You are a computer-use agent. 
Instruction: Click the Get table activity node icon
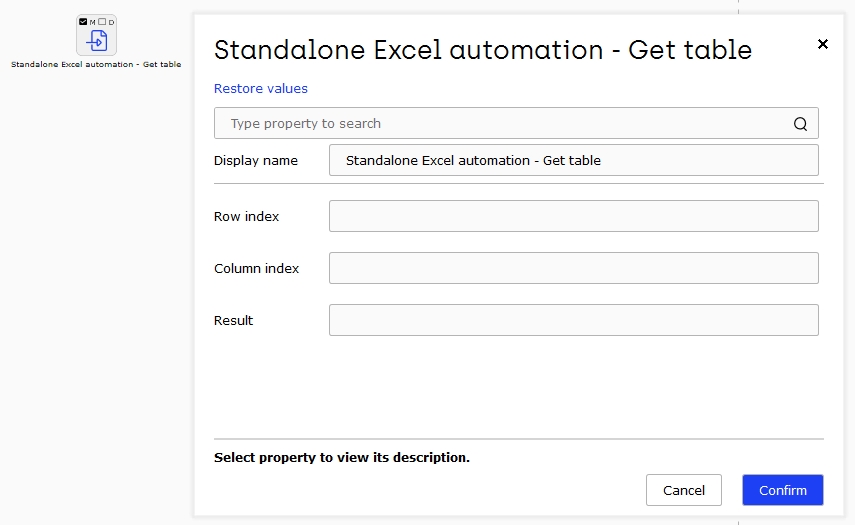pyautogui.click(x=97, y=40)
